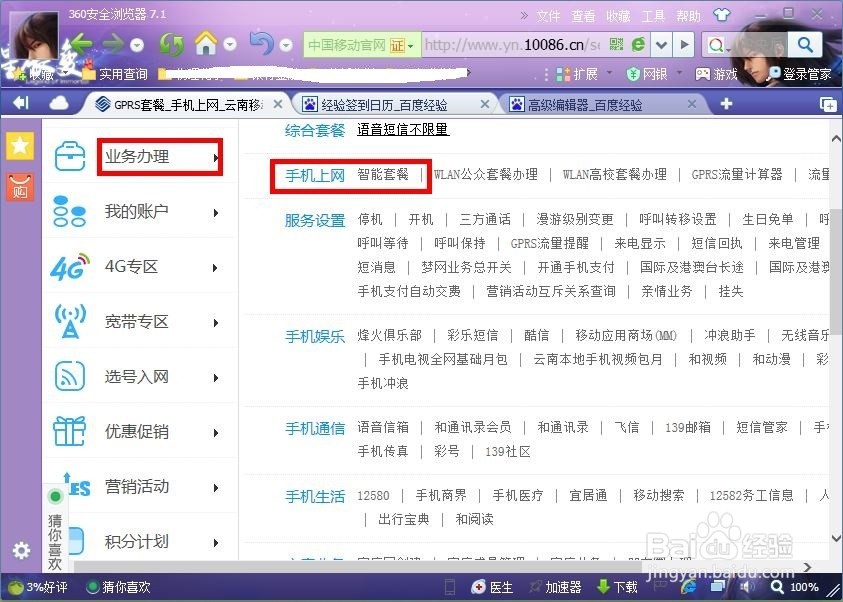Screen dimensions: 843x602
Task: Open favorites star in left sidebar
Action: pos(20,146)
